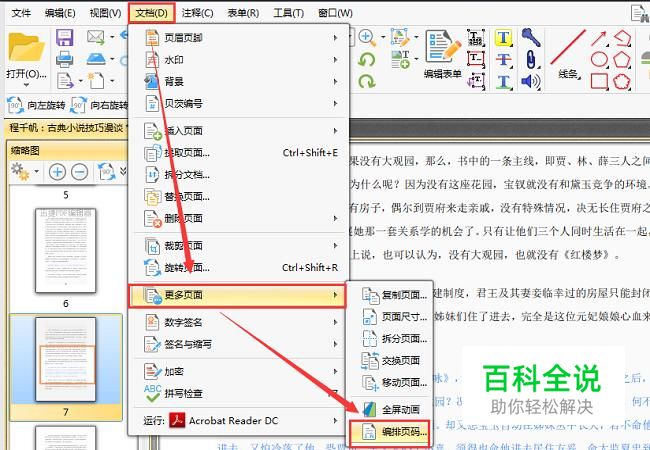This screenshot has height=450, width=650.
Task: Select the rectangle shape tool
Action: pyautogui.click(x=599, y=81)
